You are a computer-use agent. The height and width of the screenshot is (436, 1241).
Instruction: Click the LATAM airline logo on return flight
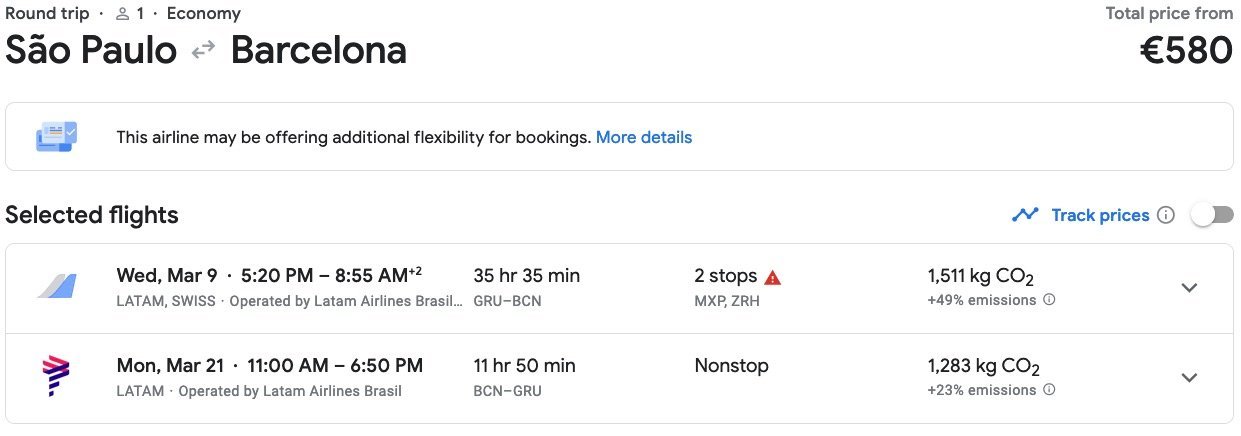[56, 377]
